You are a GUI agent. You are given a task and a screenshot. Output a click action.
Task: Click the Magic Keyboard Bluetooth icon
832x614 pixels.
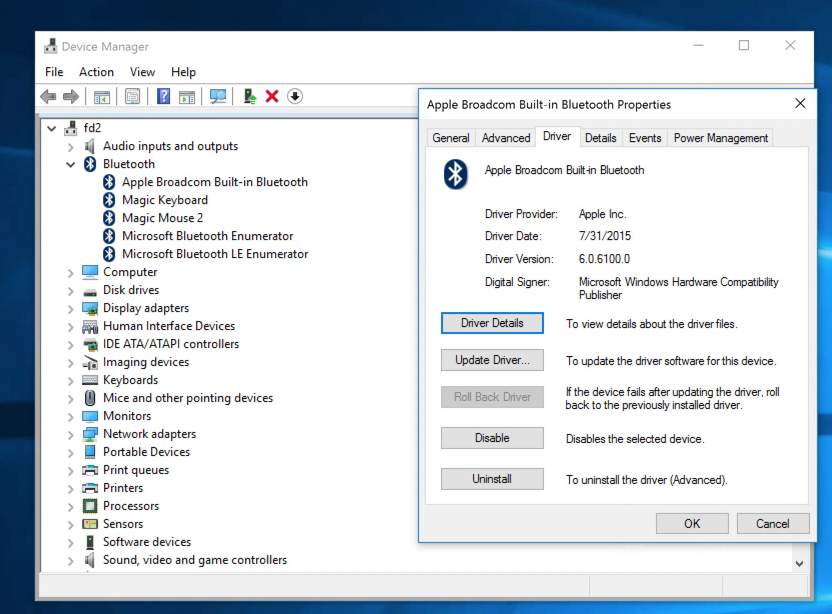[x=109, y=200]
